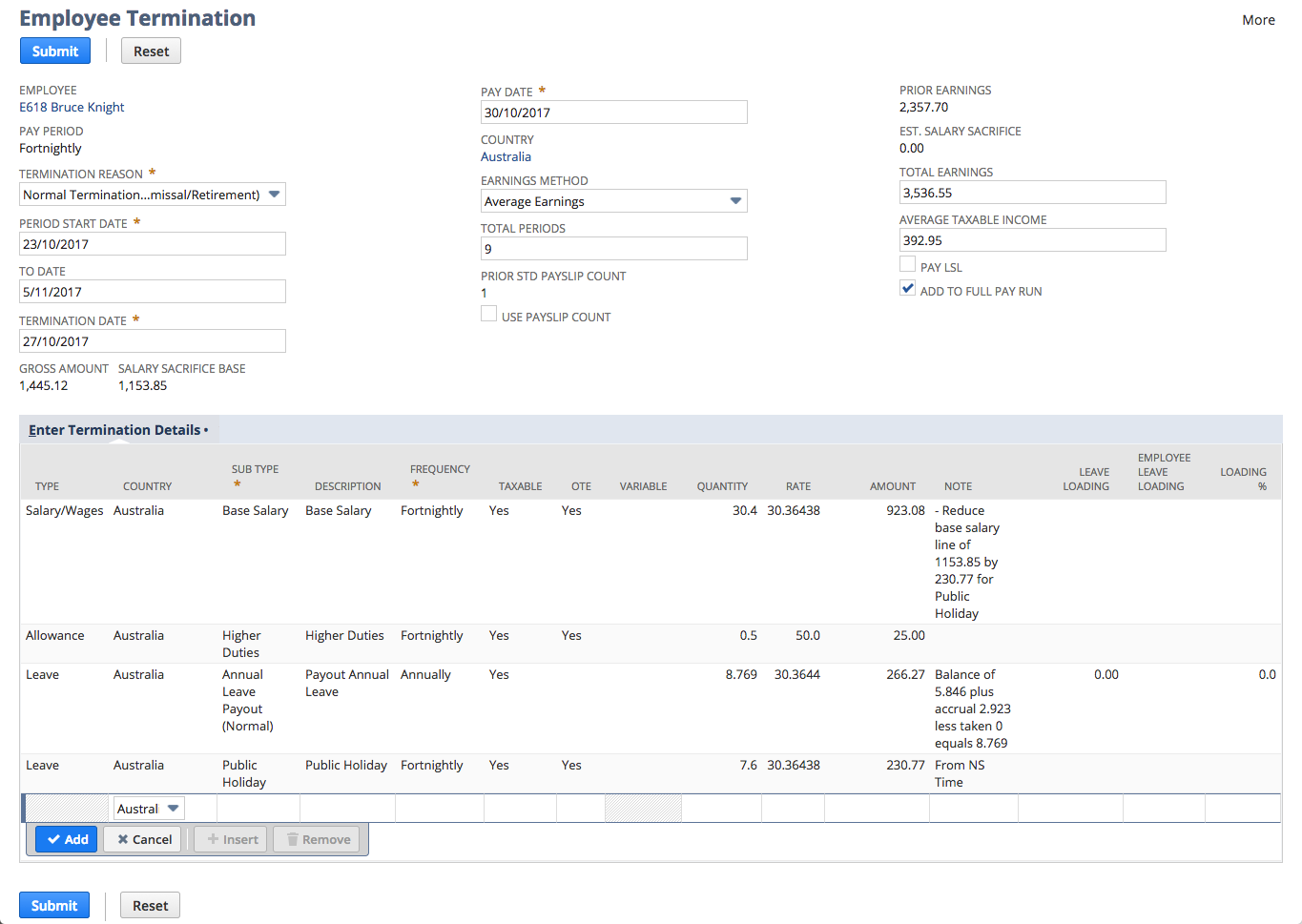Image resolution: width=1302 pixels, height=924 pixels.
Task: Open the Termination Reason dropdown
Action: point(275,194)
